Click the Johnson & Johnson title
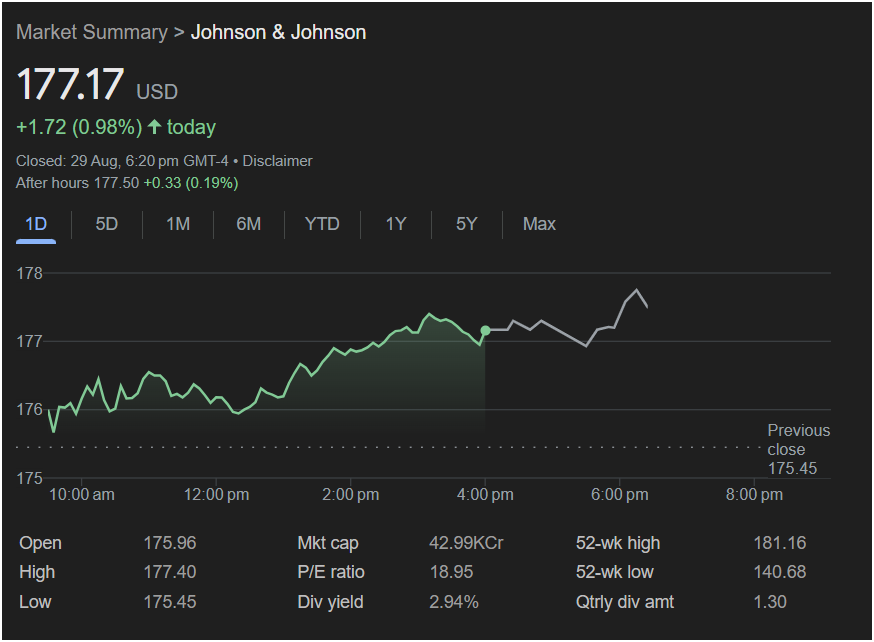Viewport: 874px width, 642px height. (278, 32)
